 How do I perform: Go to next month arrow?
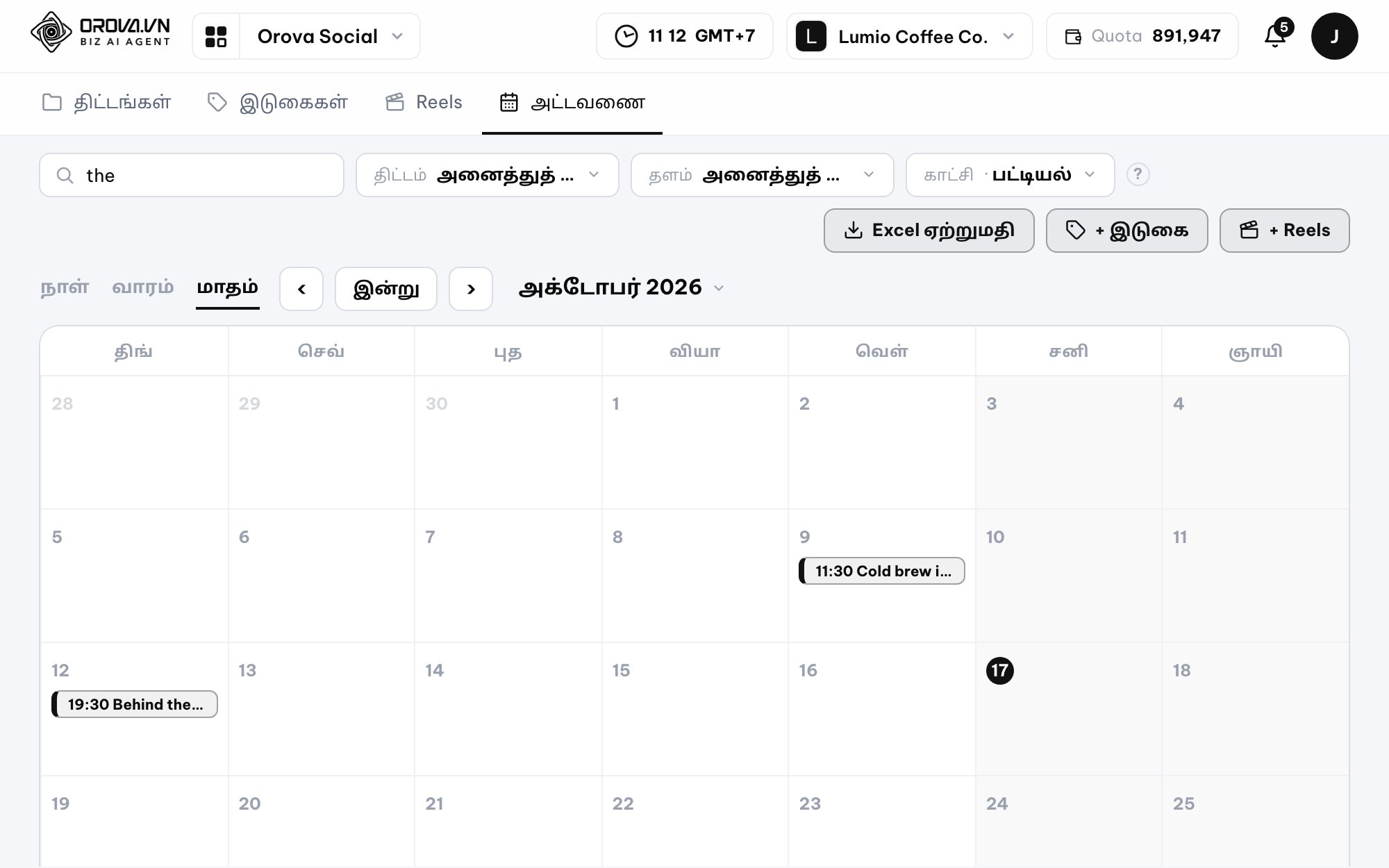pos(471,289)
